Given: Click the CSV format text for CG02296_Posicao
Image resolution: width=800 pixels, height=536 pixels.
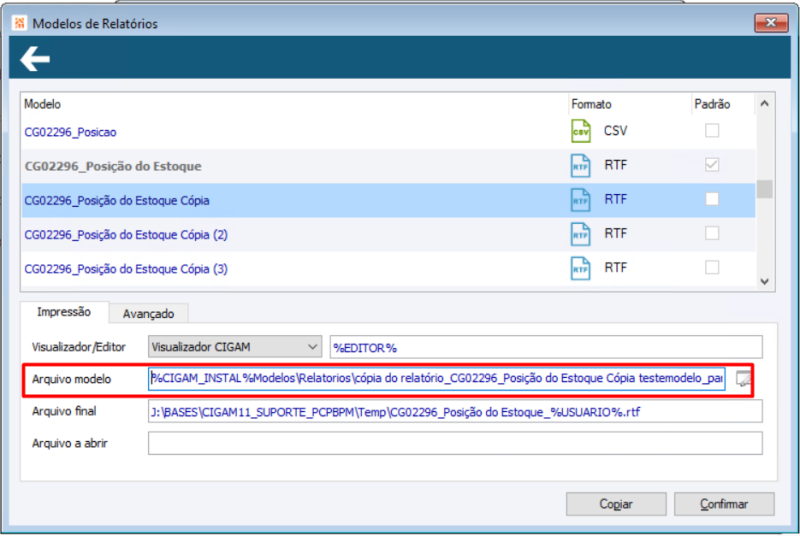Looking at the screenshot, I should pos(616,131).
